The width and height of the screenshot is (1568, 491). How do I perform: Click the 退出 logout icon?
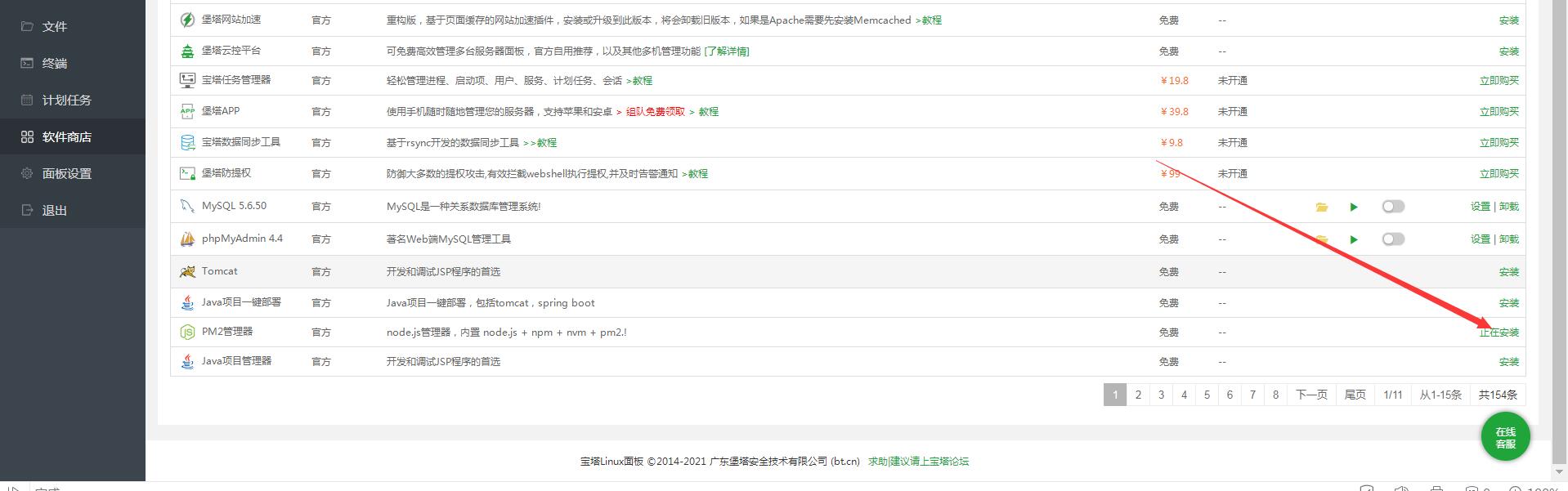point(27,210)
